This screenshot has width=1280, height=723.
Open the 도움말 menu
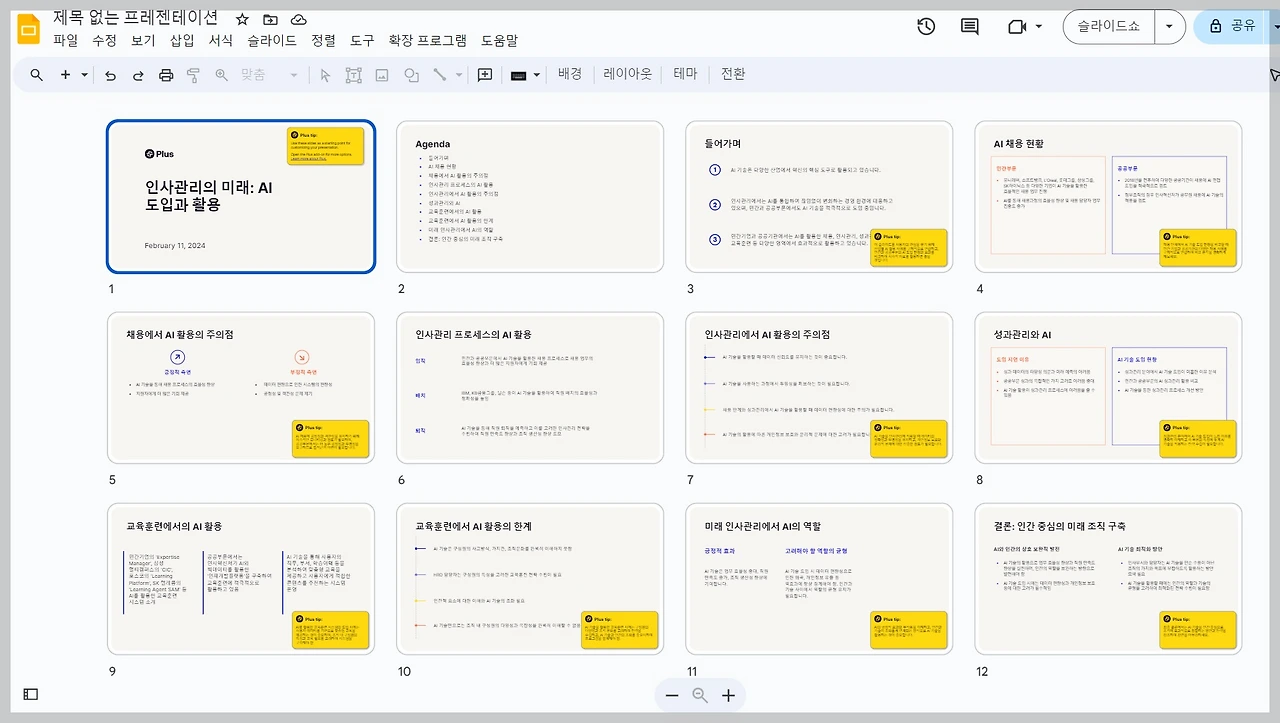coord(499,41)
